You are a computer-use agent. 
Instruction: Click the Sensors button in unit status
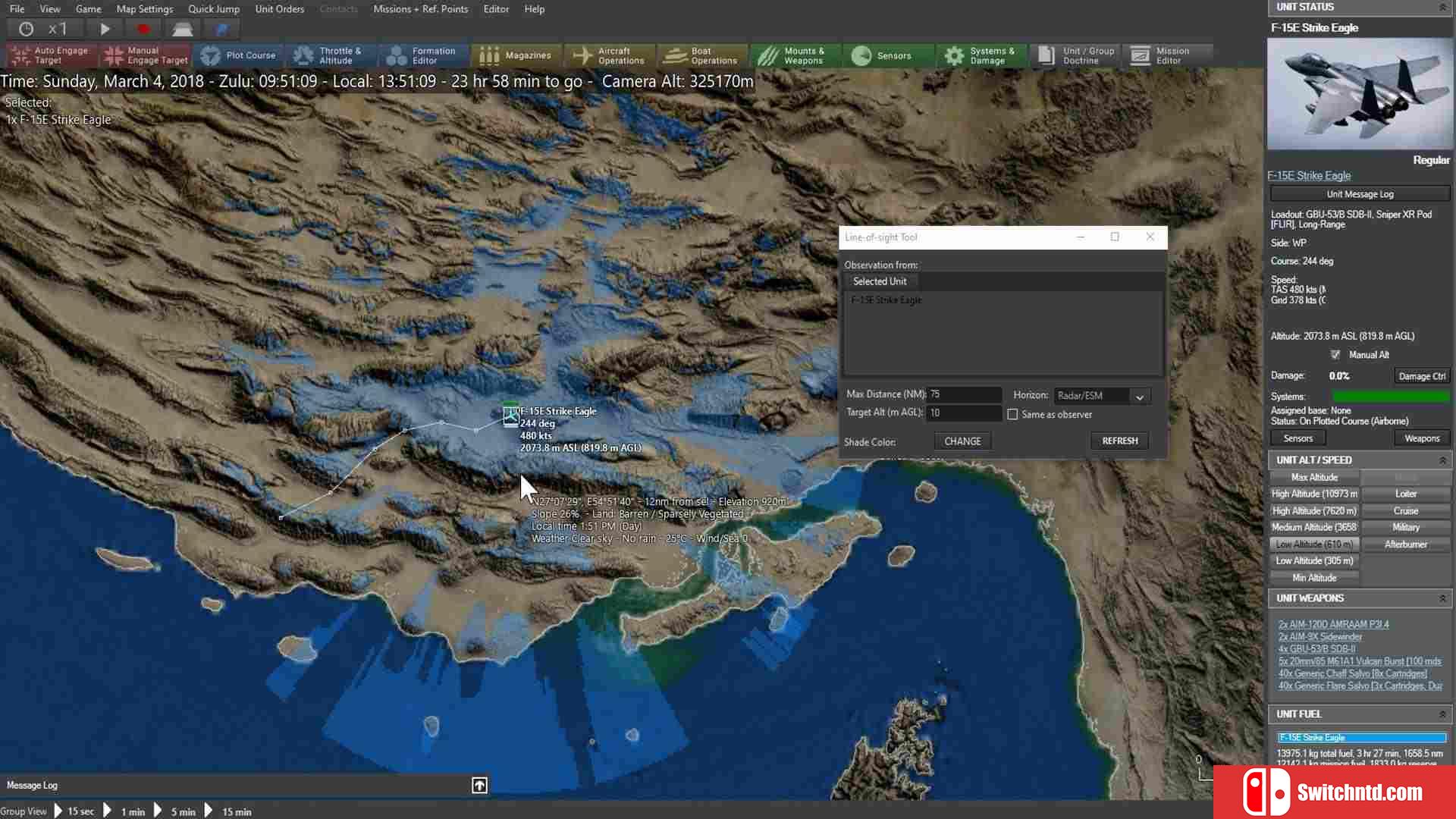pos(1298,438)
